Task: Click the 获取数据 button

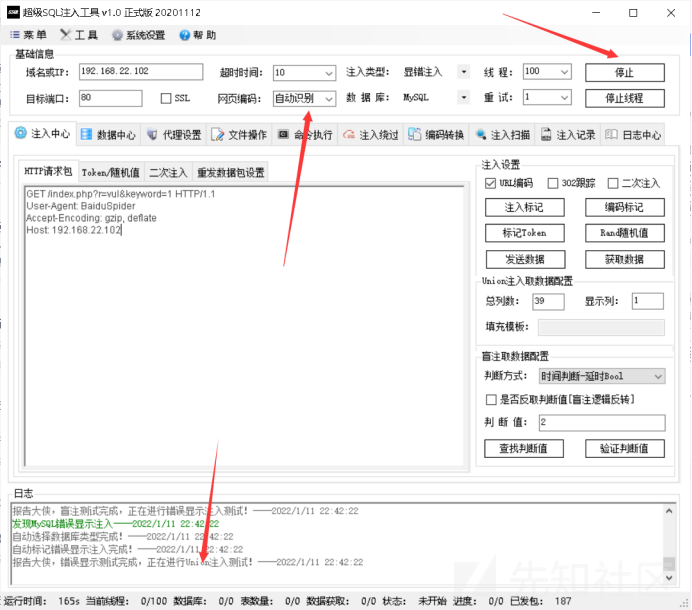Action: tap(624, 260)
